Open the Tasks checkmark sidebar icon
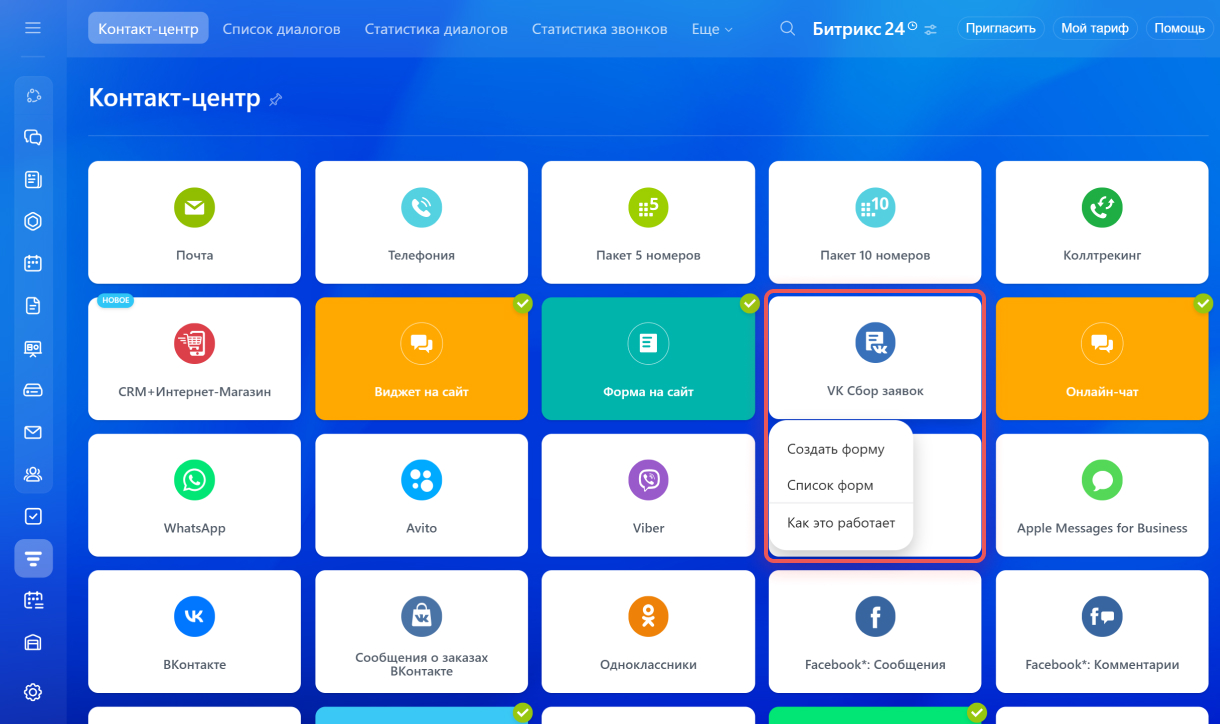 point(33,516)
